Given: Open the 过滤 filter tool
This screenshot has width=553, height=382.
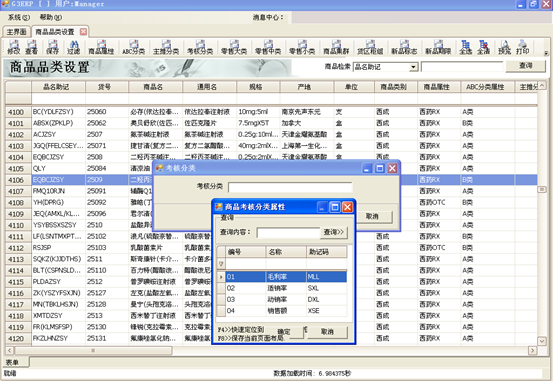Looking at the screenshot, I should point(74,47).
